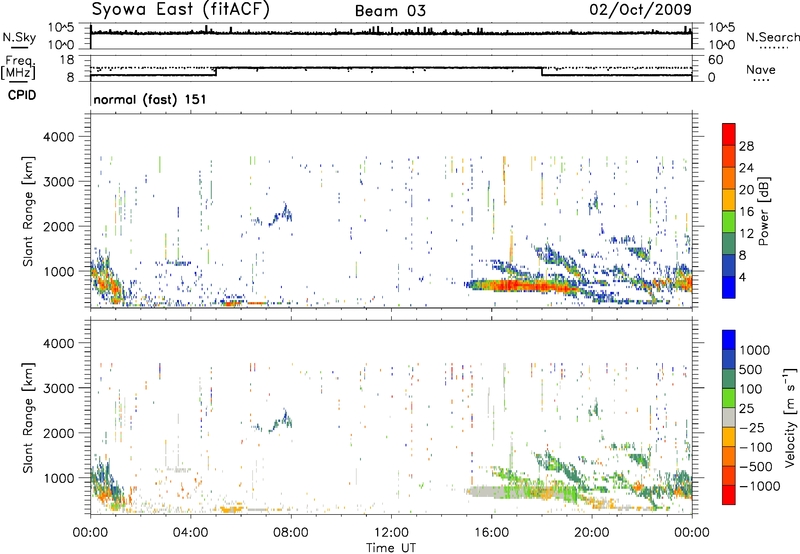Screen dimensions: 800x554
Task: Click the '08:00' time axis label
Action: (x=291, y=533)
